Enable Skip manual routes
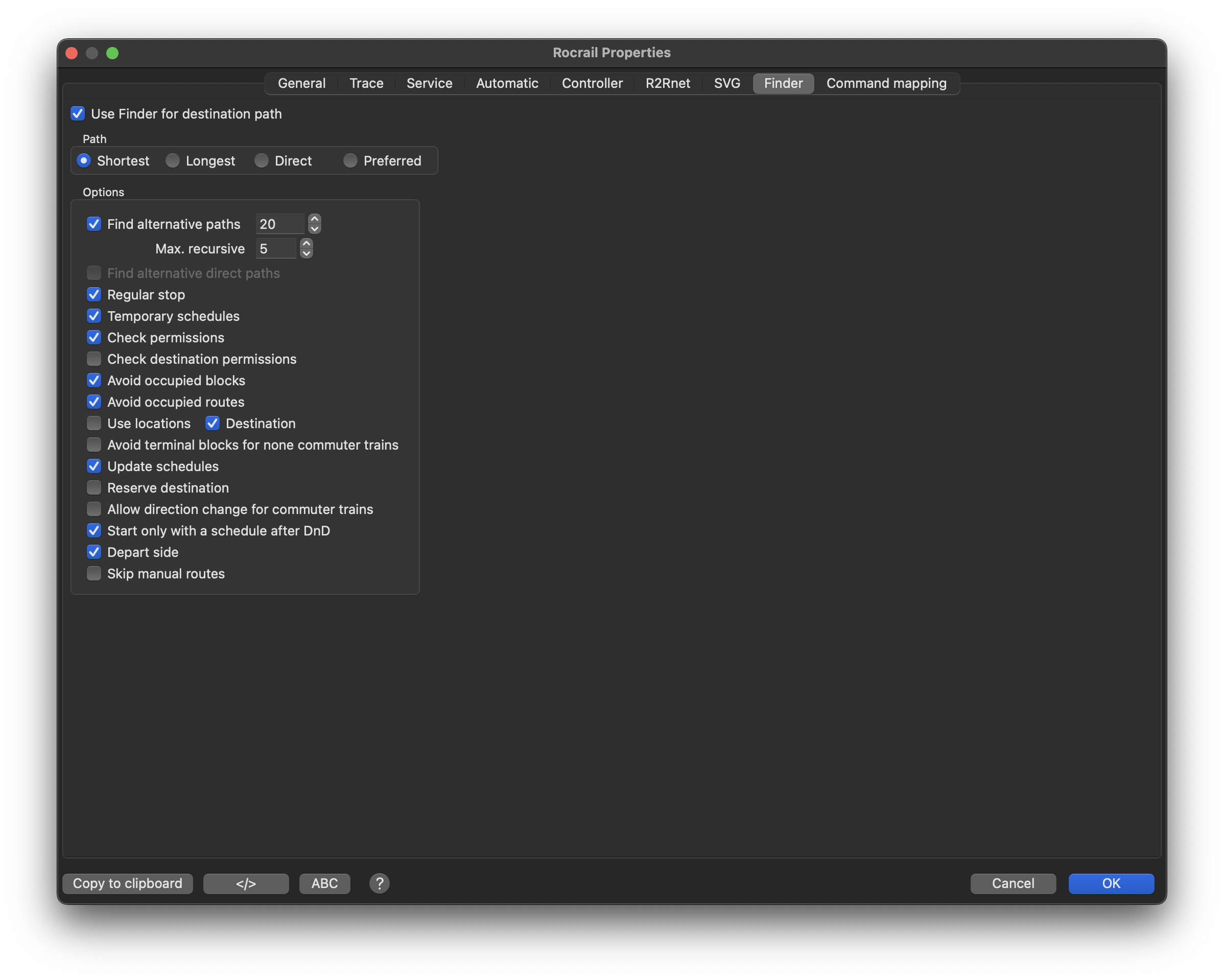The image size is (1224, 980). pos(94,573)
